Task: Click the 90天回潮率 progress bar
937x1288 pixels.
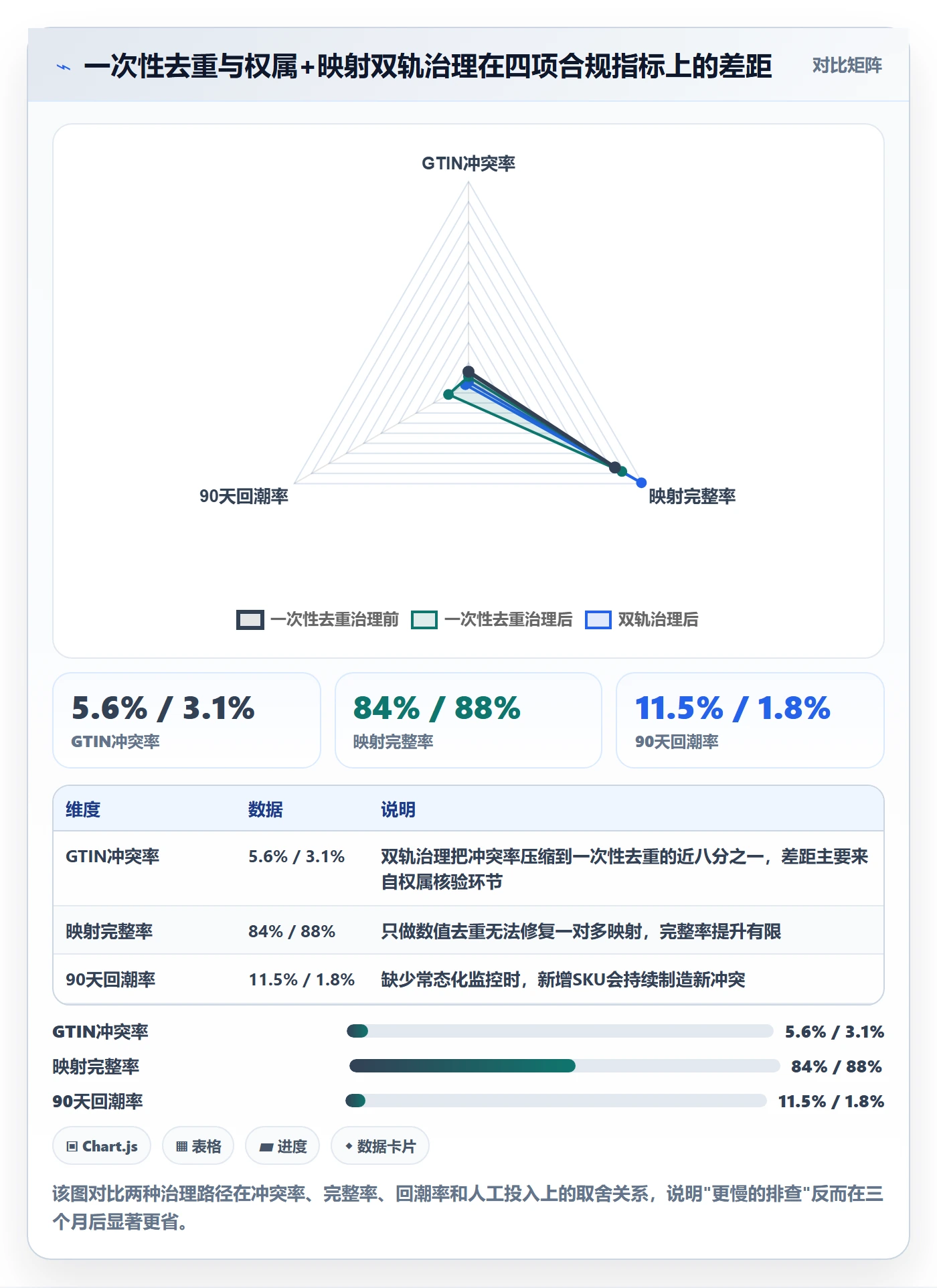Action: [x=556, y=1101]
